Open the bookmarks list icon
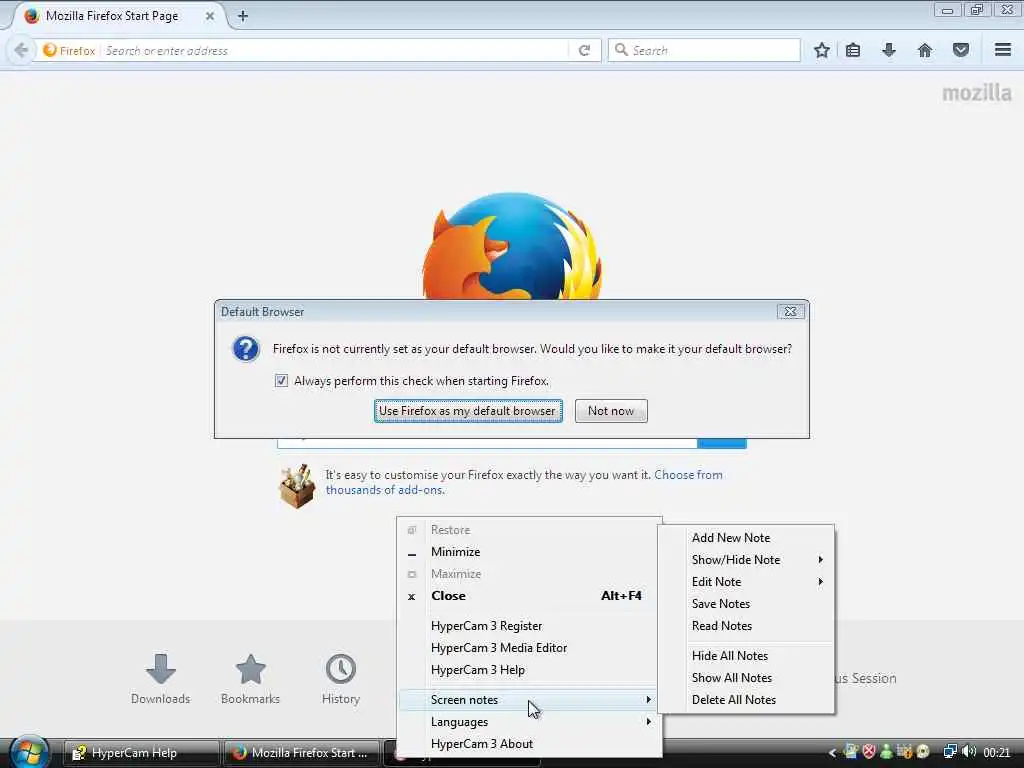The height and width of the screenshot is (768, 1024). point(853,50)
